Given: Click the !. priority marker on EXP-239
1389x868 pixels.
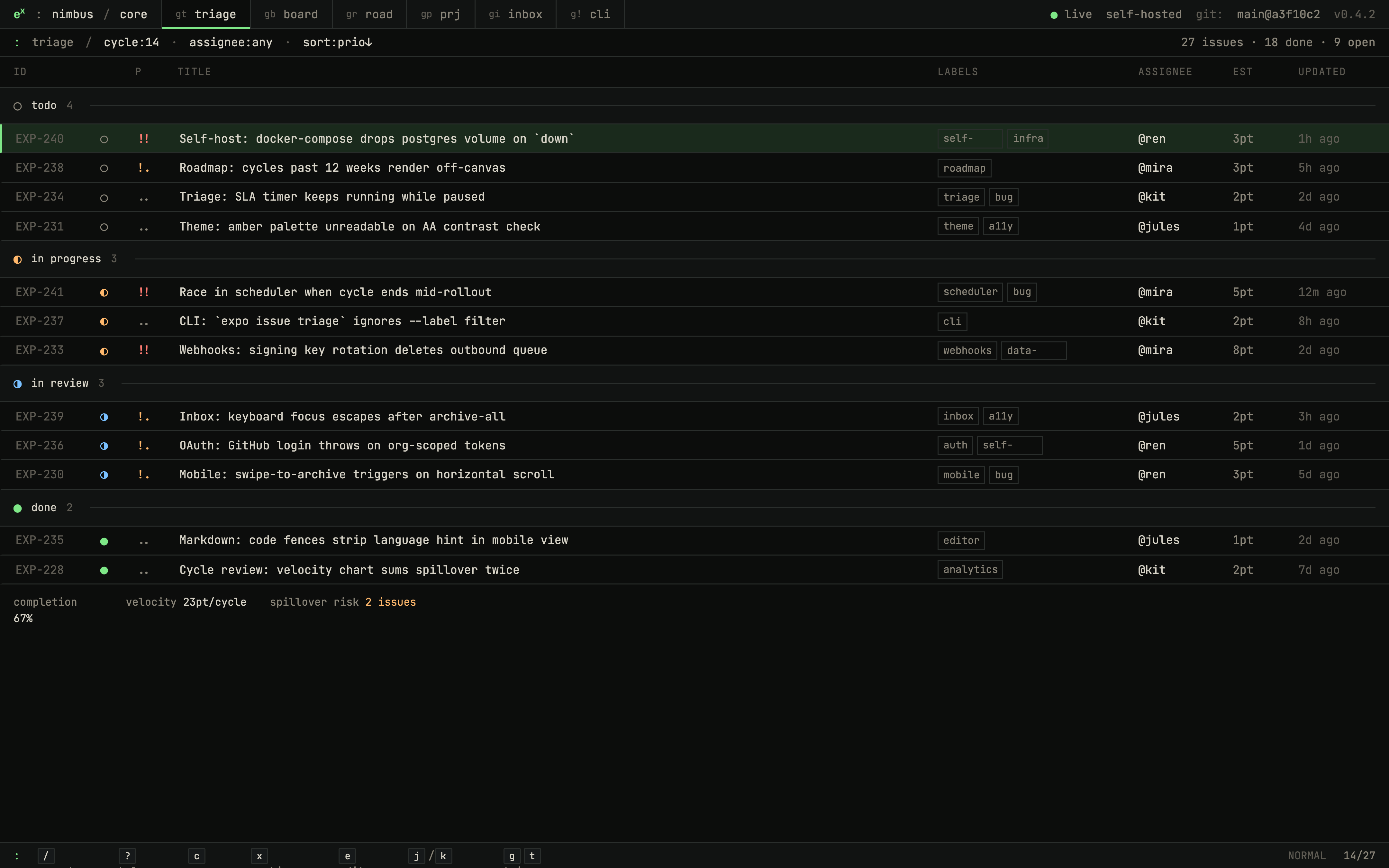Looking at the screenshot, I should coord(143,417).
